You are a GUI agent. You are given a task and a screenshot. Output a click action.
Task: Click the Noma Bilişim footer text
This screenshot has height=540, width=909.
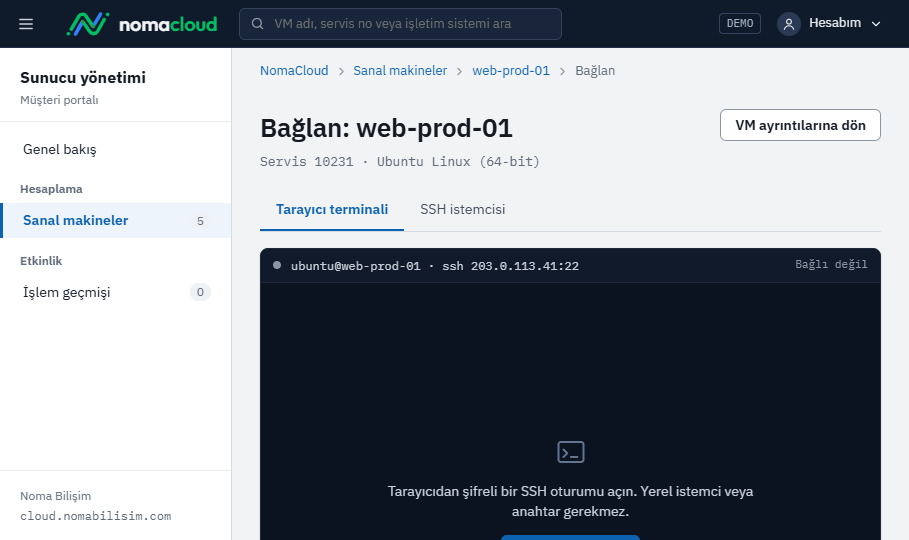56,496
